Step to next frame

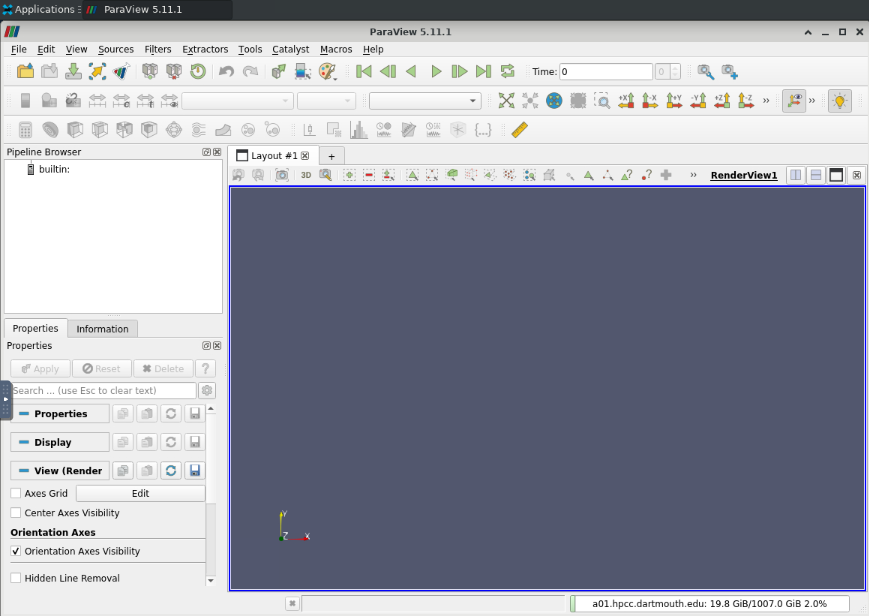click(x=459, y=72)
